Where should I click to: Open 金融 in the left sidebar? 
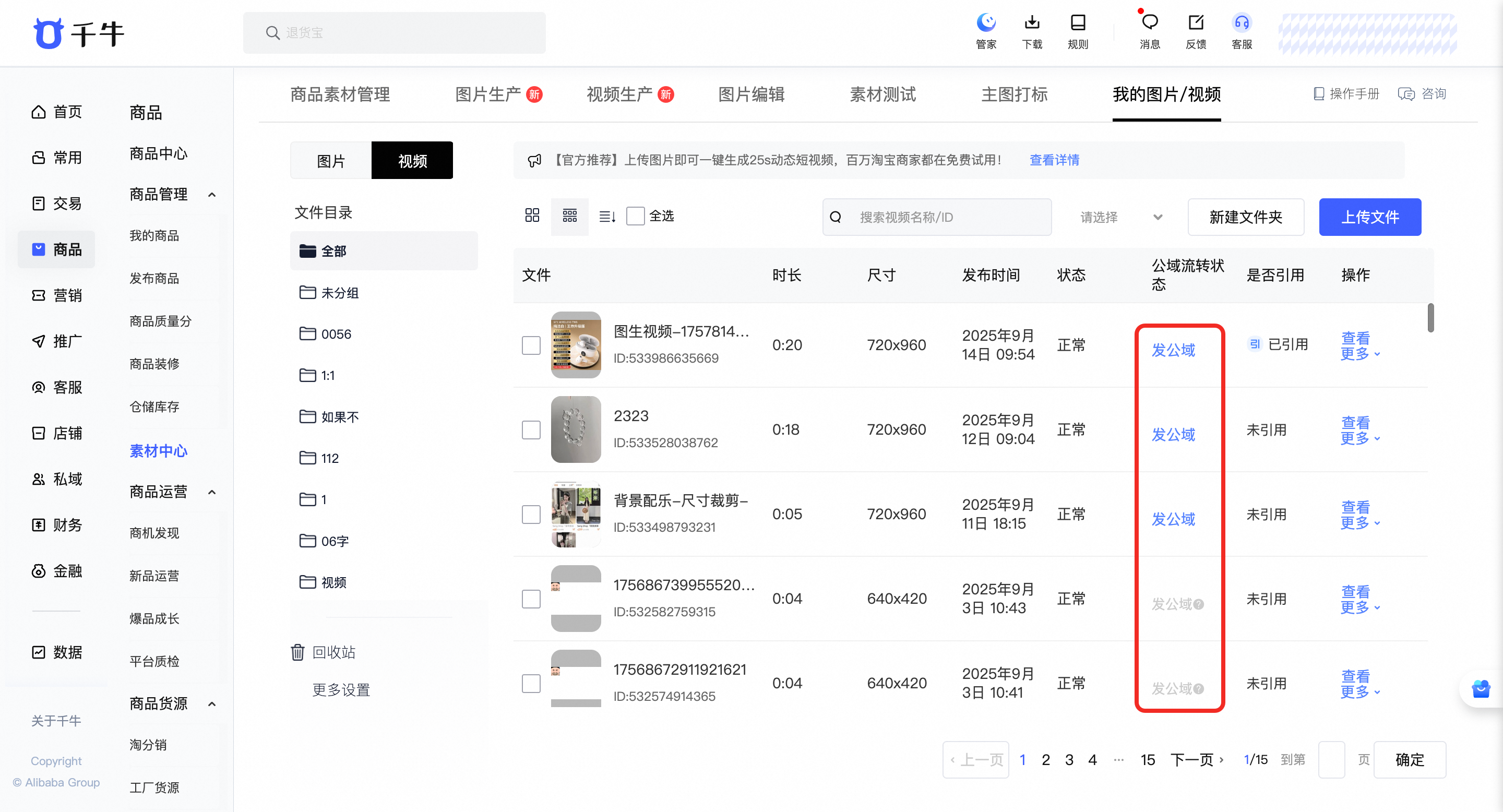click(x=56, y=570)
